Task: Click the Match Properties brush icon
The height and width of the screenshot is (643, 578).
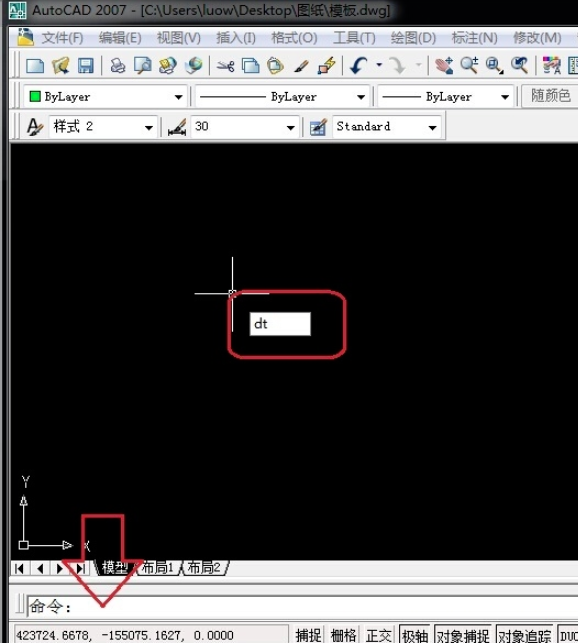Action: pyautogui.click(x=301, y=66)
